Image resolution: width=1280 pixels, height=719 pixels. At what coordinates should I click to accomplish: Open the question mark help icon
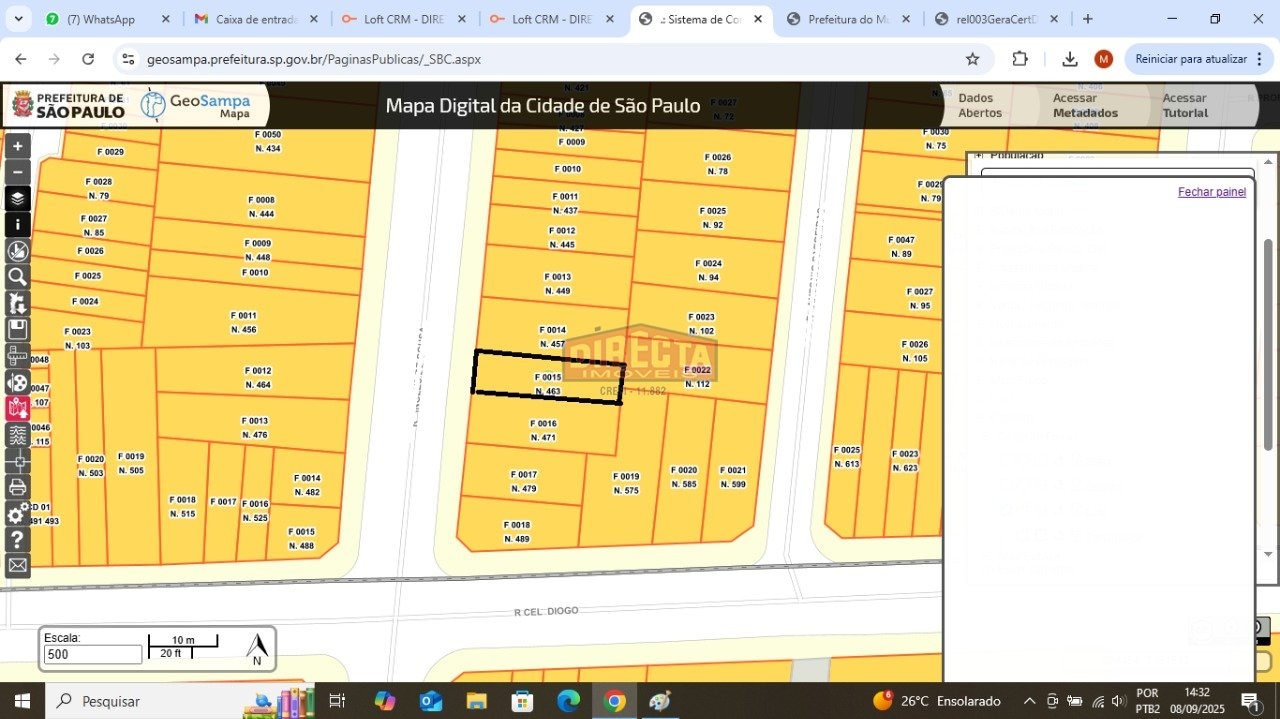17,540
